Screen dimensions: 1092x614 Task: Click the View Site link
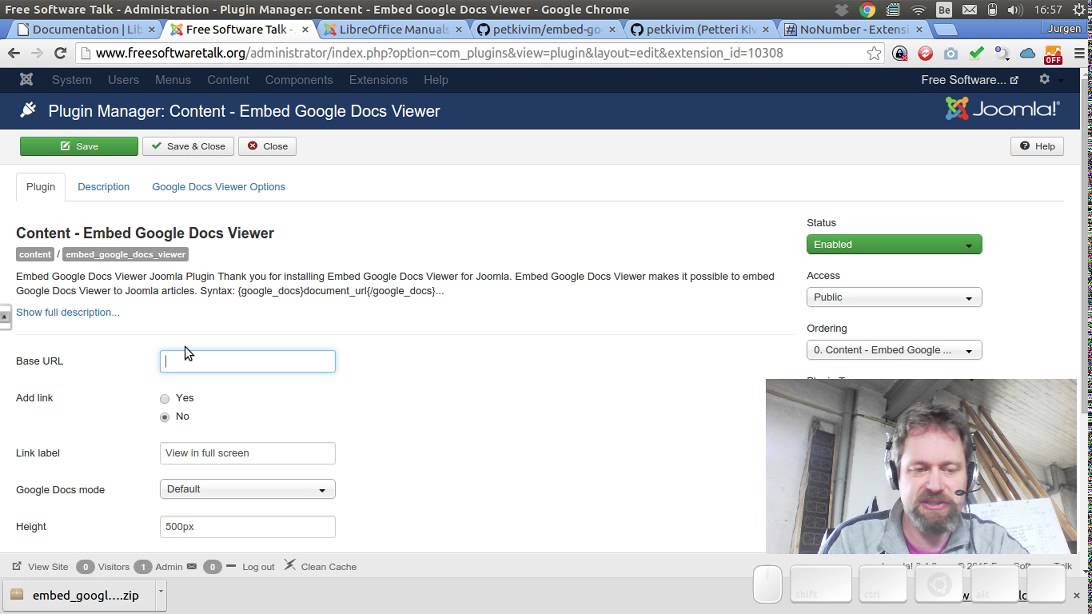(x=48, y=567)
